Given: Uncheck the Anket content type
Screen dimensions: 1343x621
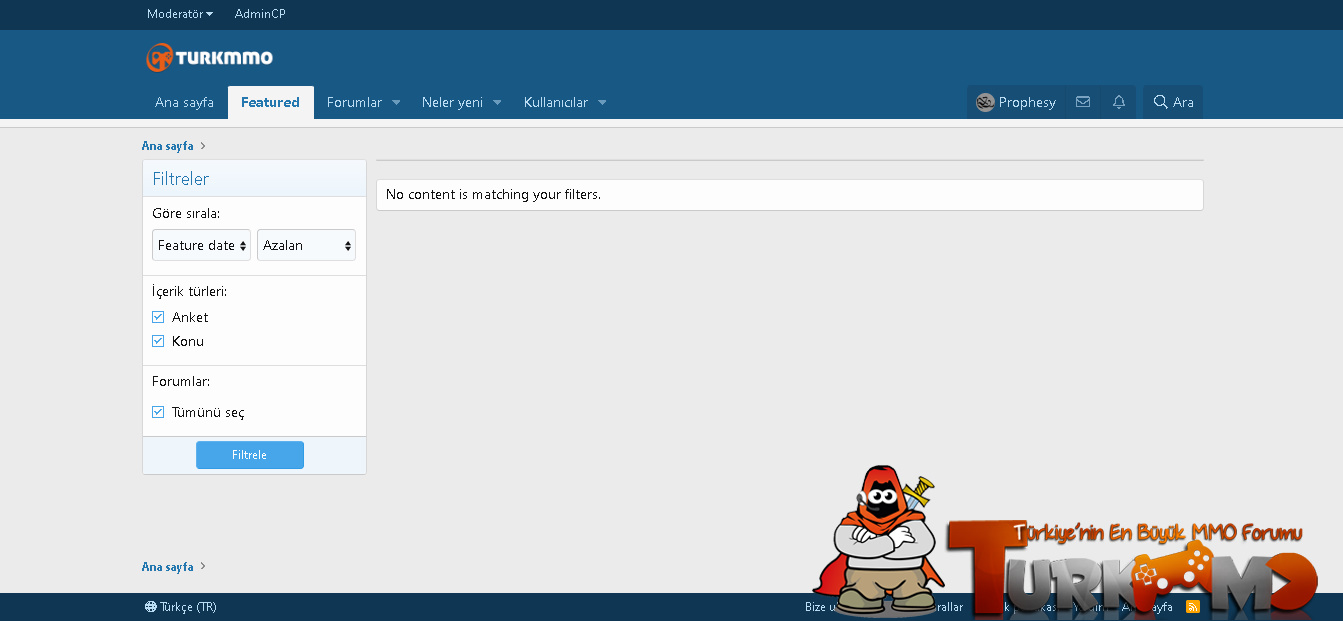Looking at the screenshot, I should pyautogui.click(x=158, y=316).
